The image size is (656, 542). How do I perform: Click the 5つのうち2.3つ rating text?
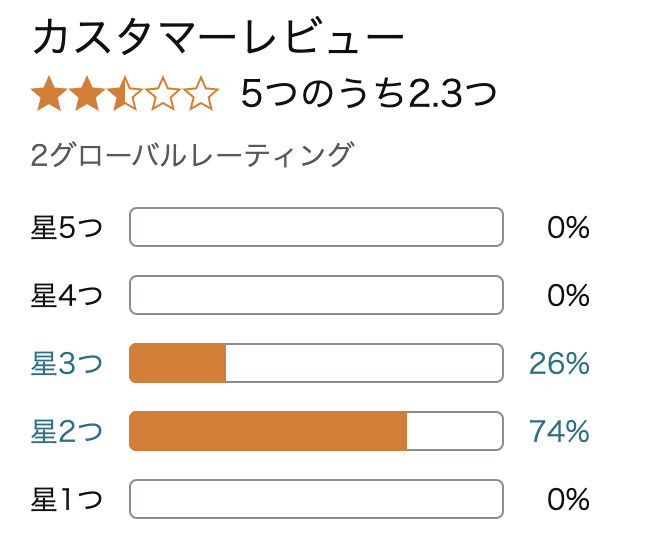[369, 93]
